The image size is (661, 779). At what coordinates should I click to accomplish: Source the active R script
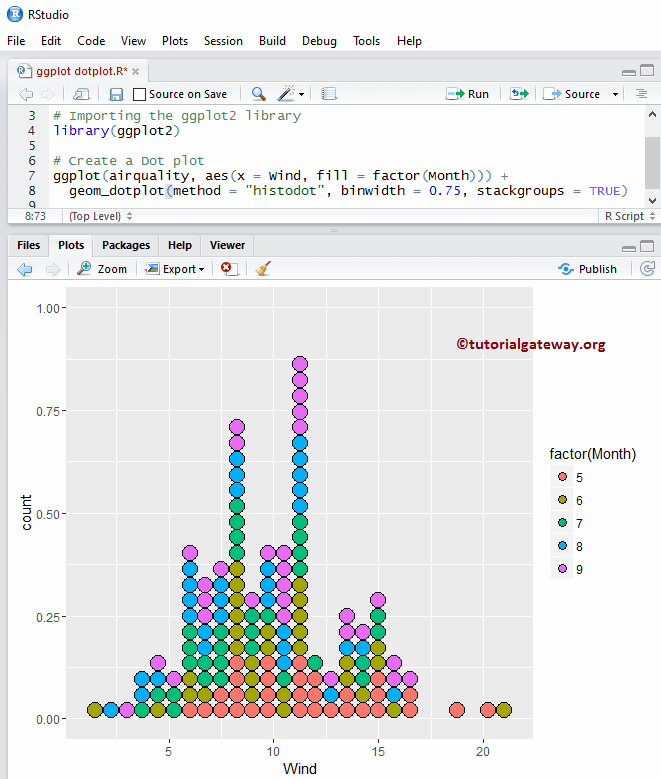pyautogui.click(x=572, y=94)
